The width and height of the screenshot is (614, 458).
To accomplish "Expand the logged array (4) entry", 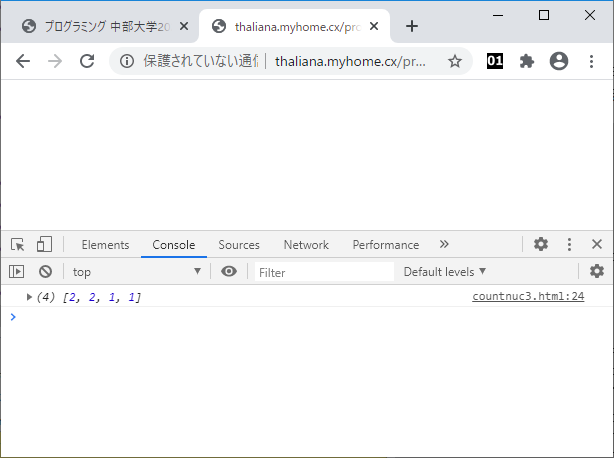I will [30, 297].
